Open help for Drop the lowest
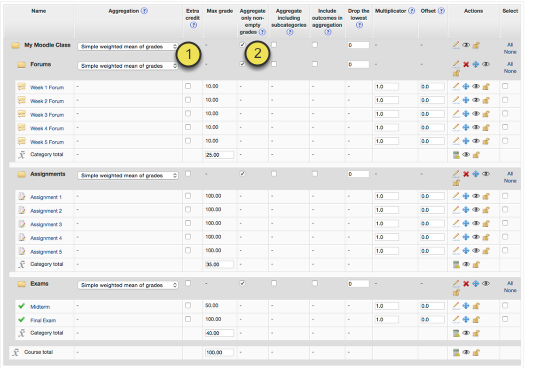The image size is (540, 368). tap(359, 25)
